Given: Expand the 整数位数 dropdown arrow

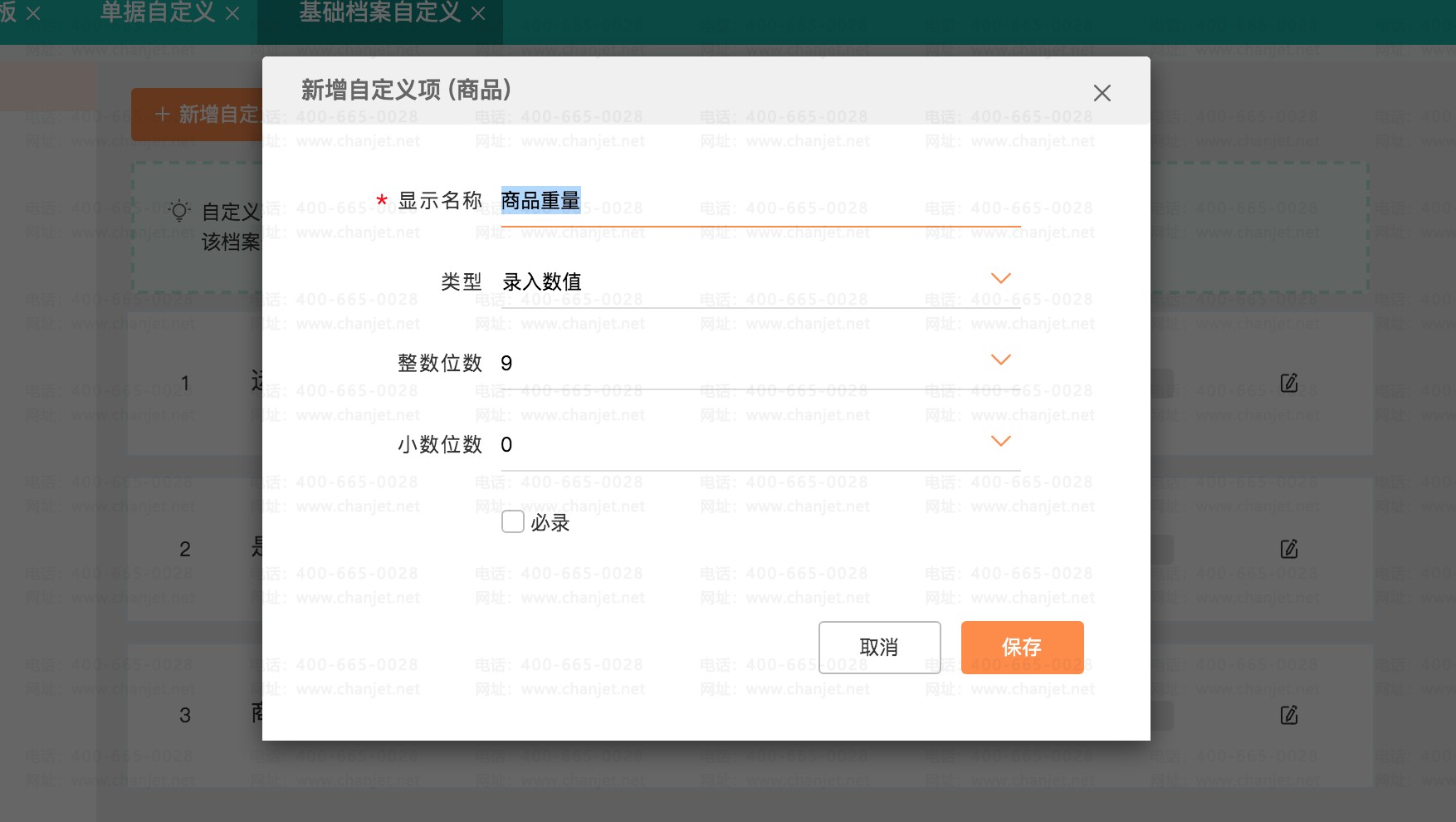Looking at the screenshot, I should (1001, 360).
